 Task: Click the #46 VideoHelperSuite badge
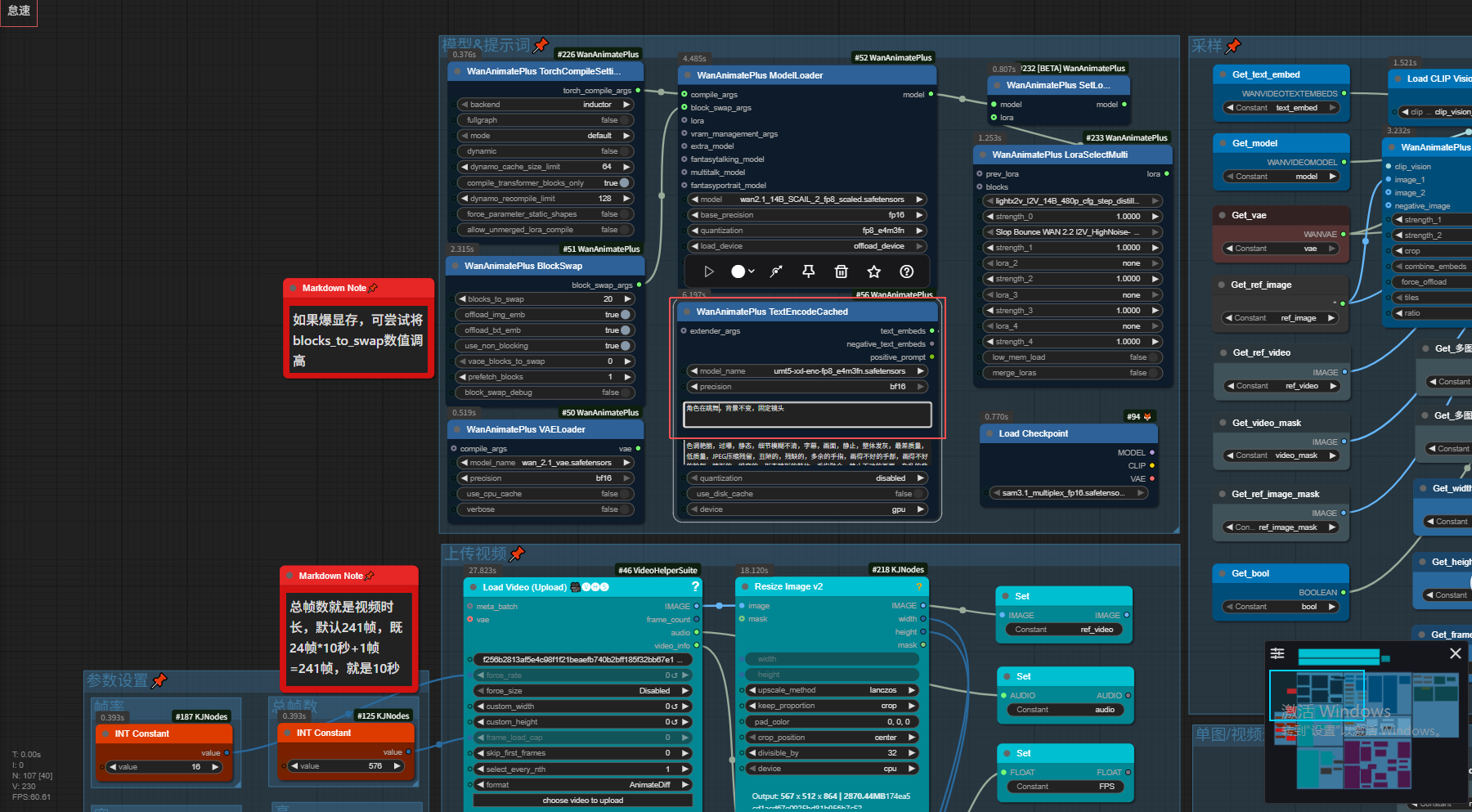click(657, 571)
